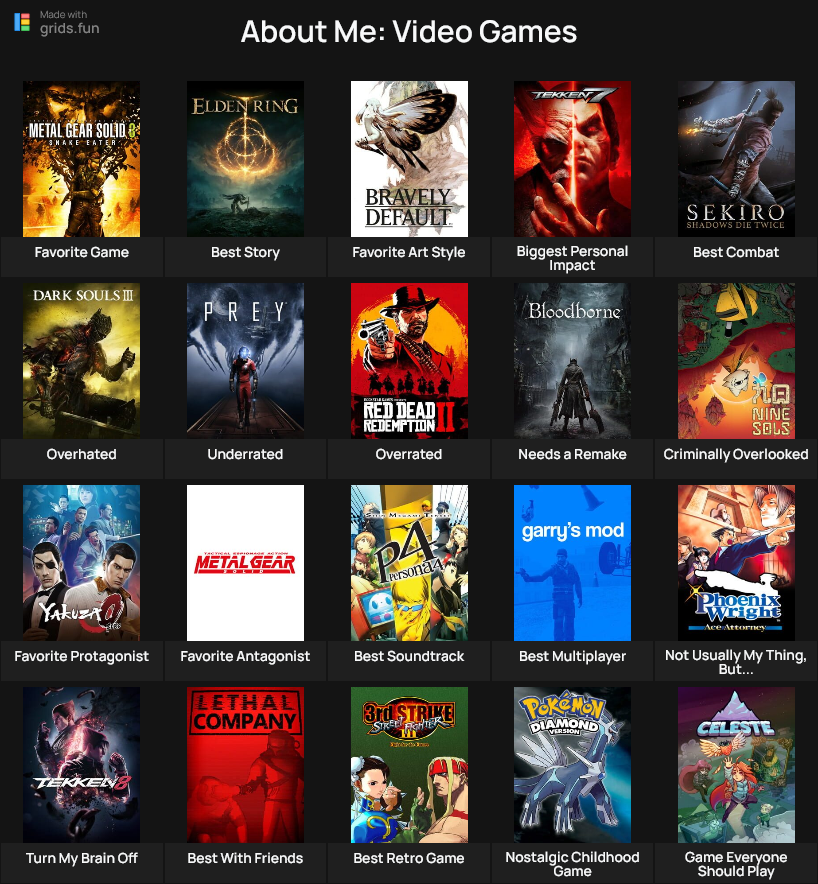Screen dimensions: 818x884
Task: Click the 'Game Everyone Should Play' label
Action: [736, 864]
